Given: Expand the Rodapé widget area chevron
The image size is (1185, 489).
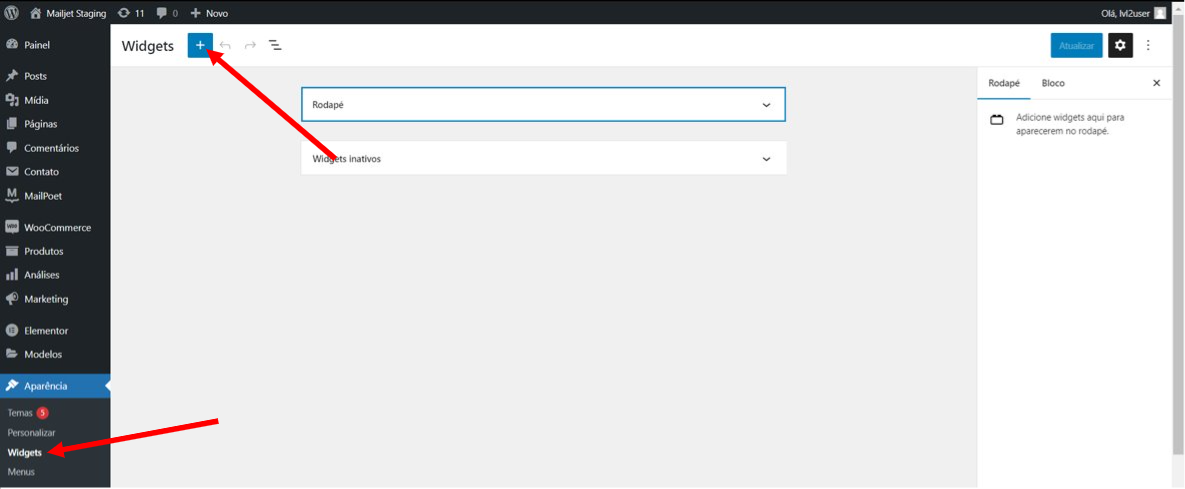Looking at the screenshot, I should point(766,105).
